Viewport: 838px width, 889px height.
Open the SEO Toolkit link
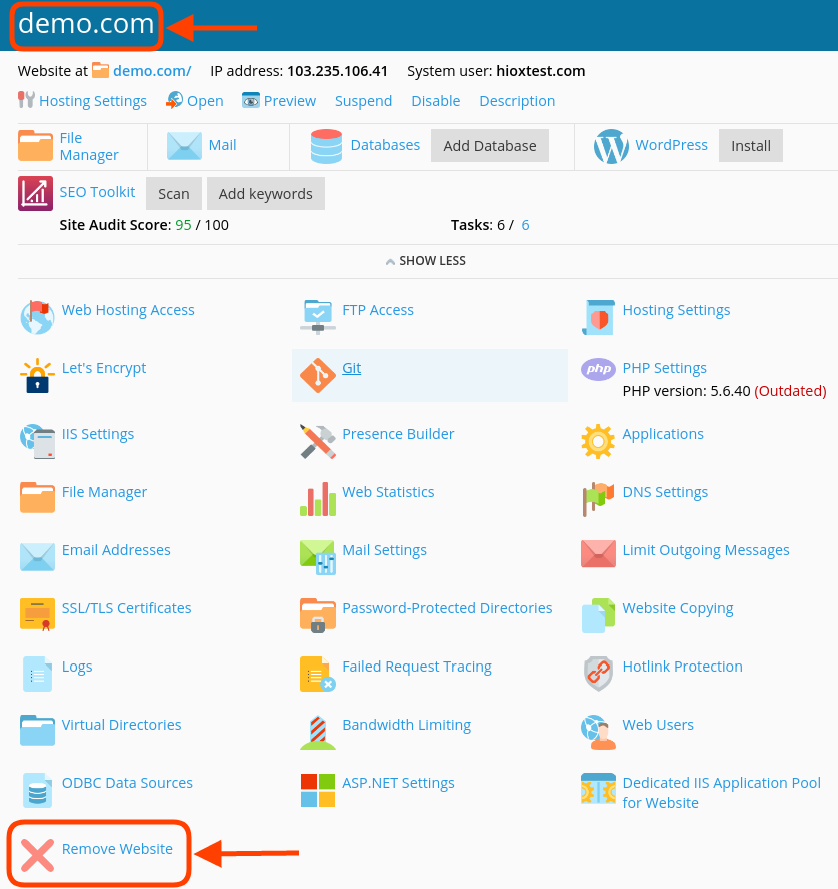tap(98, 192)
